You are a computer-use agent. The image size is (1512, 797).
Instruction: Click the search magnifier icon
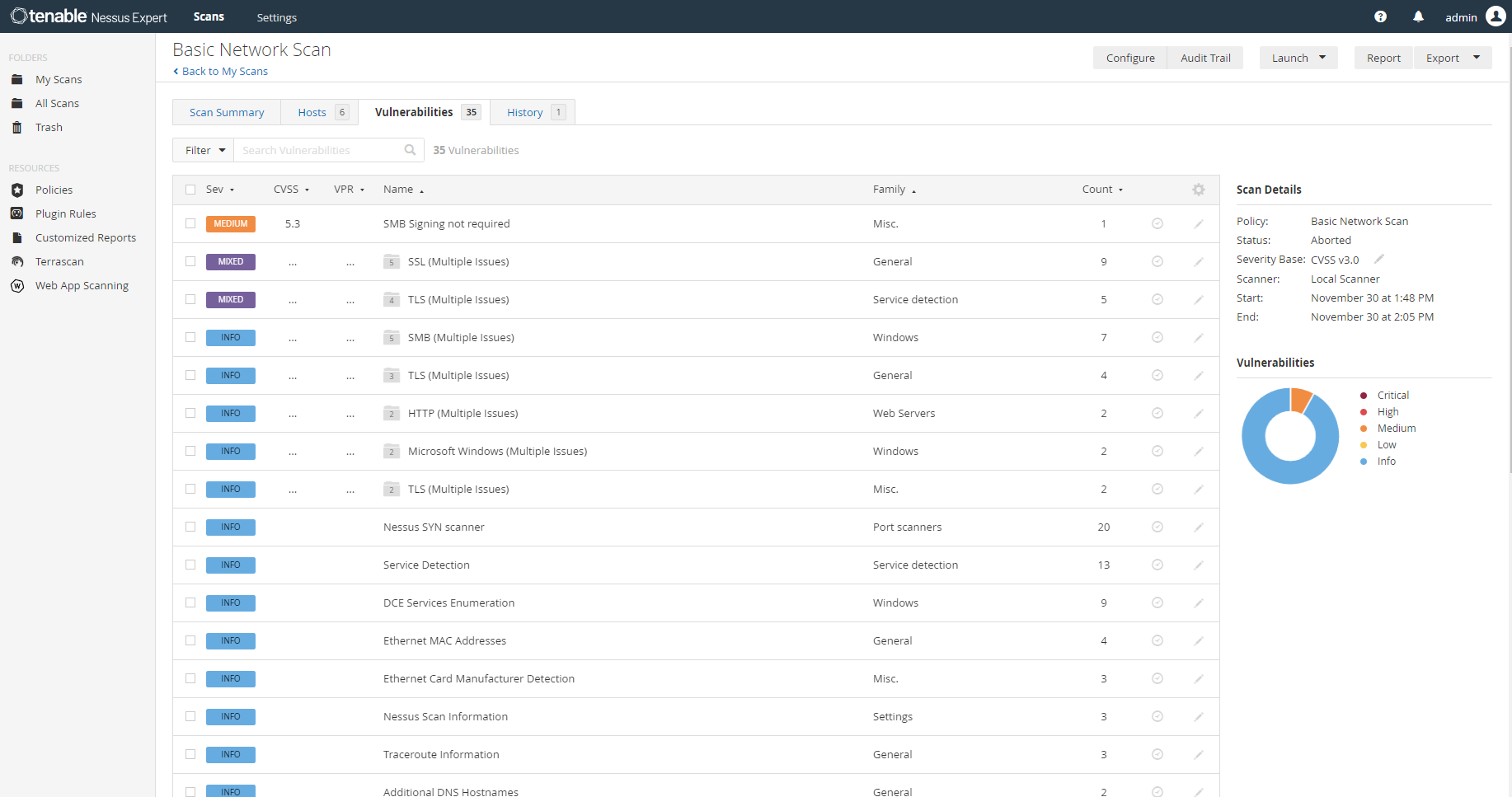(410, 150)
